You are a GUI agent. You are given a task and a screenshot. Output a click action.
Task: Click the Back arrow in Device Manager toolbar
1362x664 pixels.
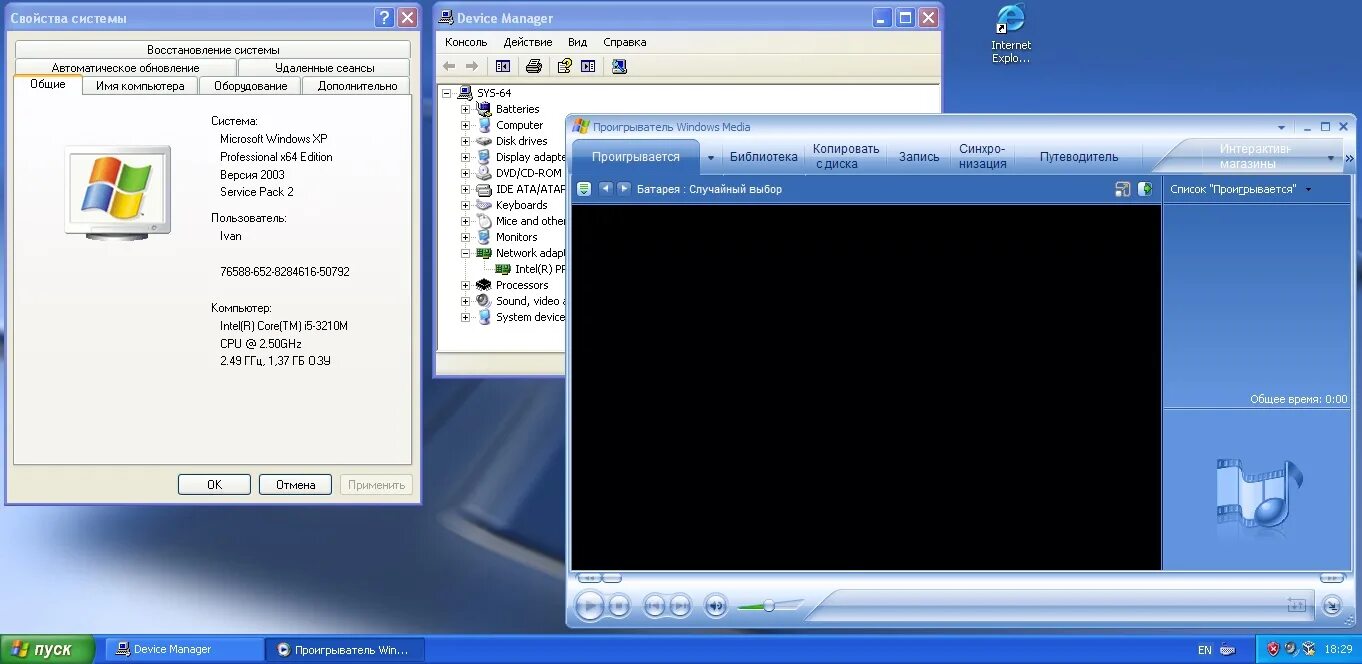coord(449,66)
